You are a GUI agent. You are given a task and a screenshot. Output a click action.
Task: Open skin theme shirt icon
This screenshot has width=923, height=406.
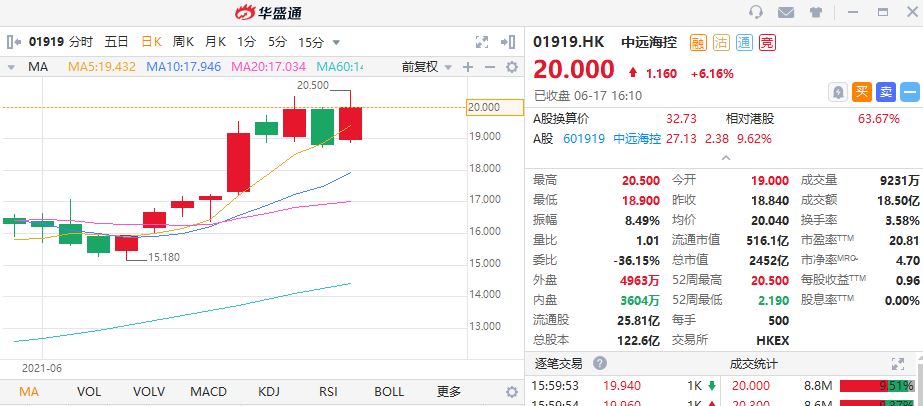coord(815,12)
